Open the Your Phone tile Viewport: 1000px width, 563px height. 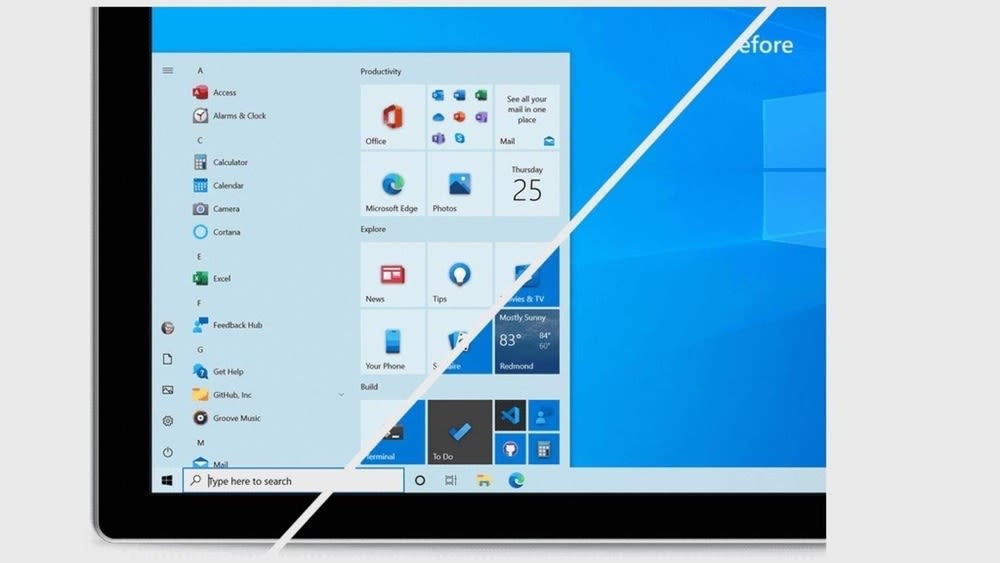393,342
